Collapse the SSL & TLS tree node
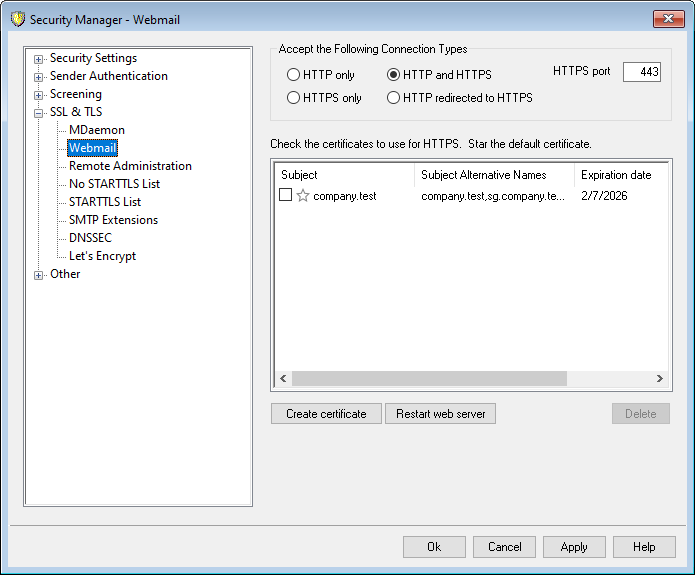The height and width of the screenshot is (575, 695). (x=39, y=113)
